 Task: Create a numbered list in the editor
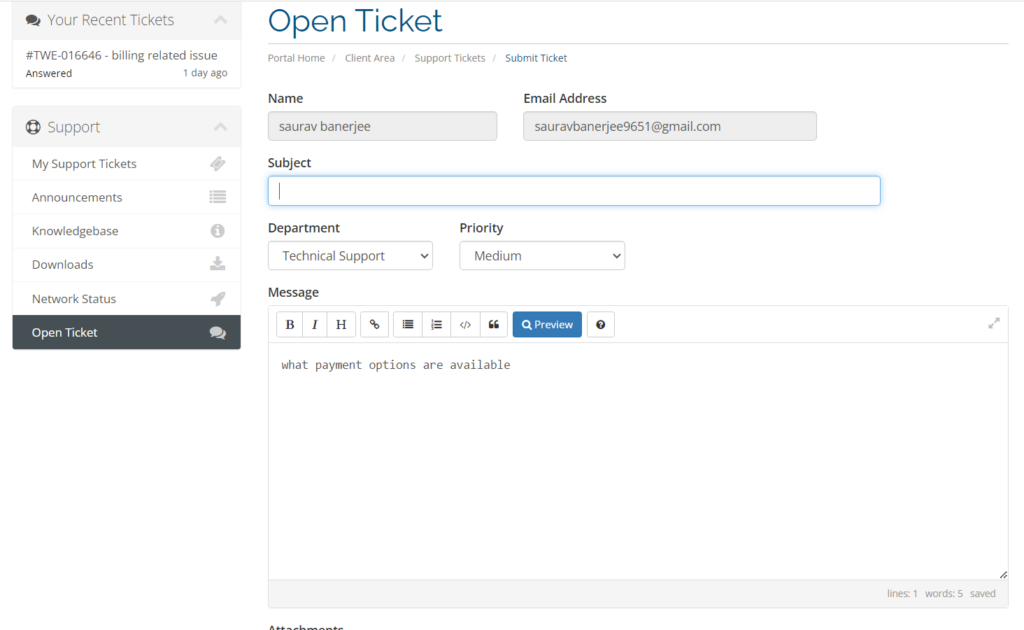coord(436,324)
